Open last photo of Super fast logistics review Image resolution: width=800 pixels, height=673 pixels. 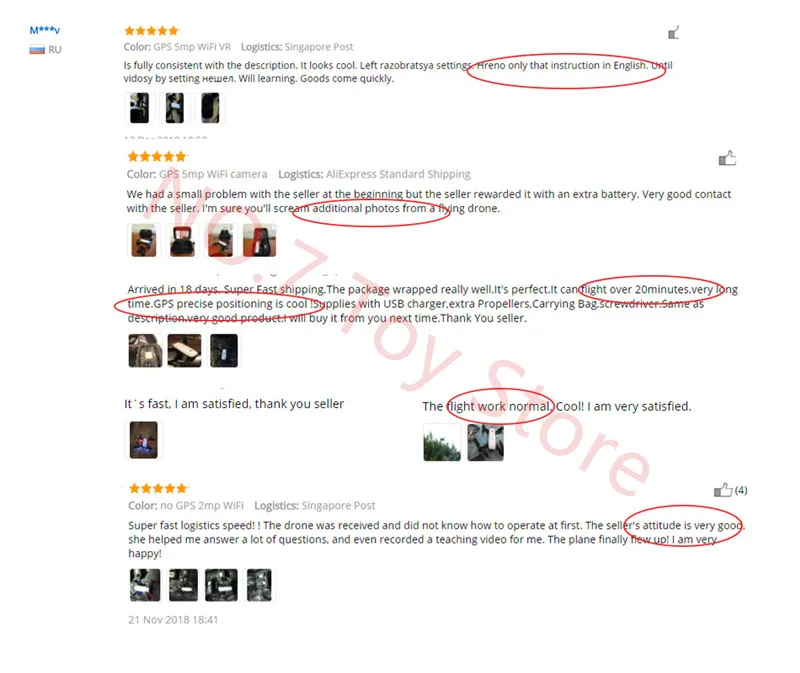(x=259, y=585)
